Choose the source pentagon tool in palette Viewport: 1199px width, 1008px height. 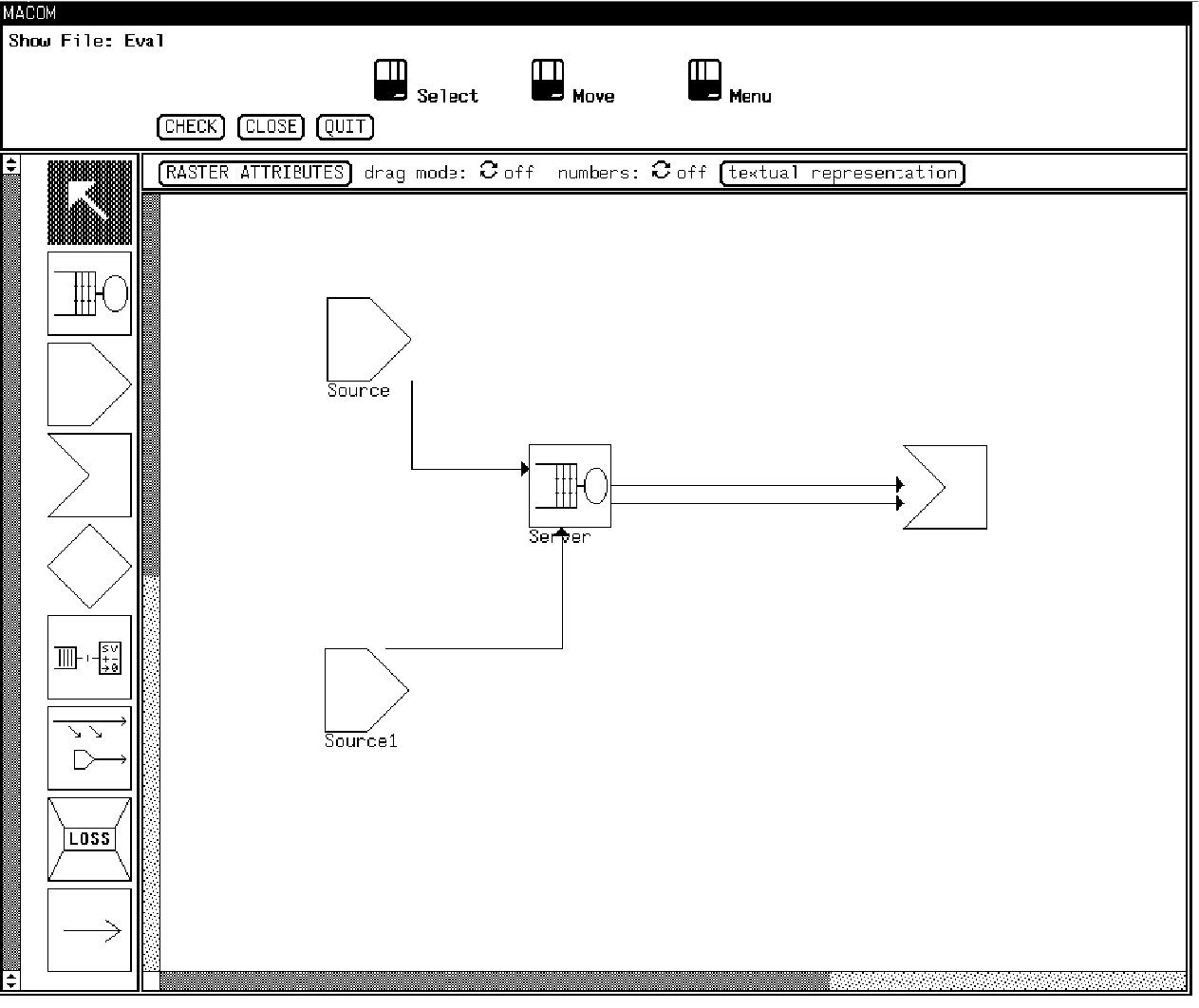point(89,384)
